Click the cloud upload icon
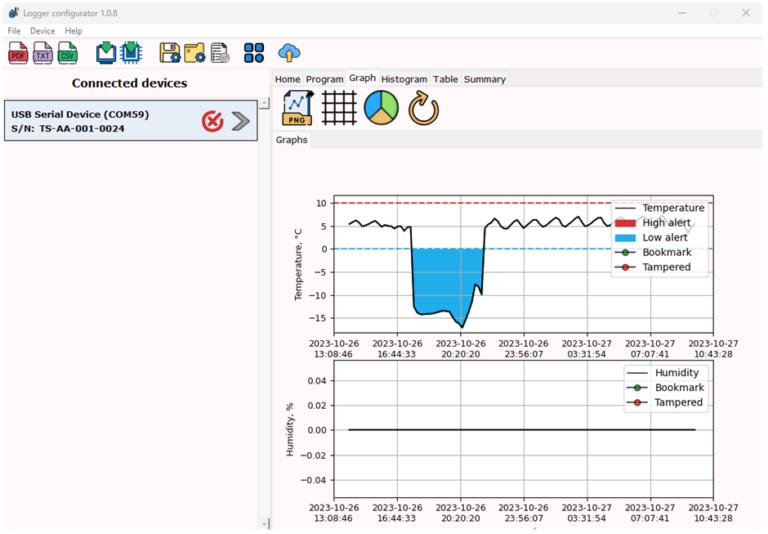The height and width of the screenshot is (534, 768). click(x=289, y=53)
